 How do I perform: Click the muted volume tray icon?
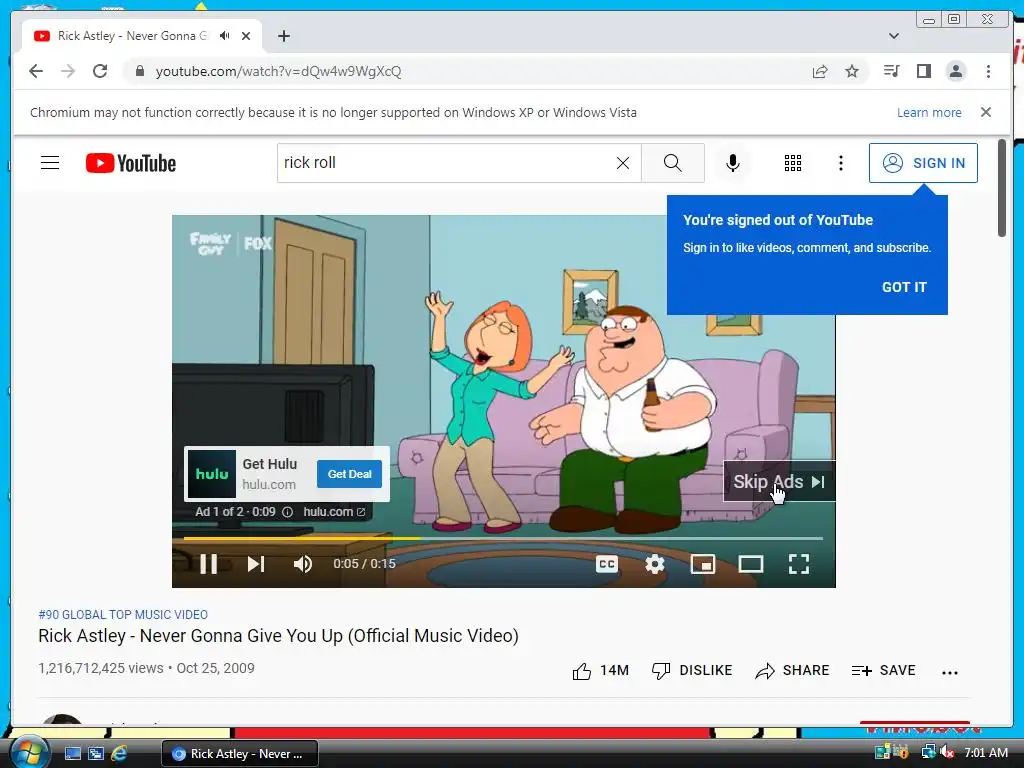click(948, 753)
